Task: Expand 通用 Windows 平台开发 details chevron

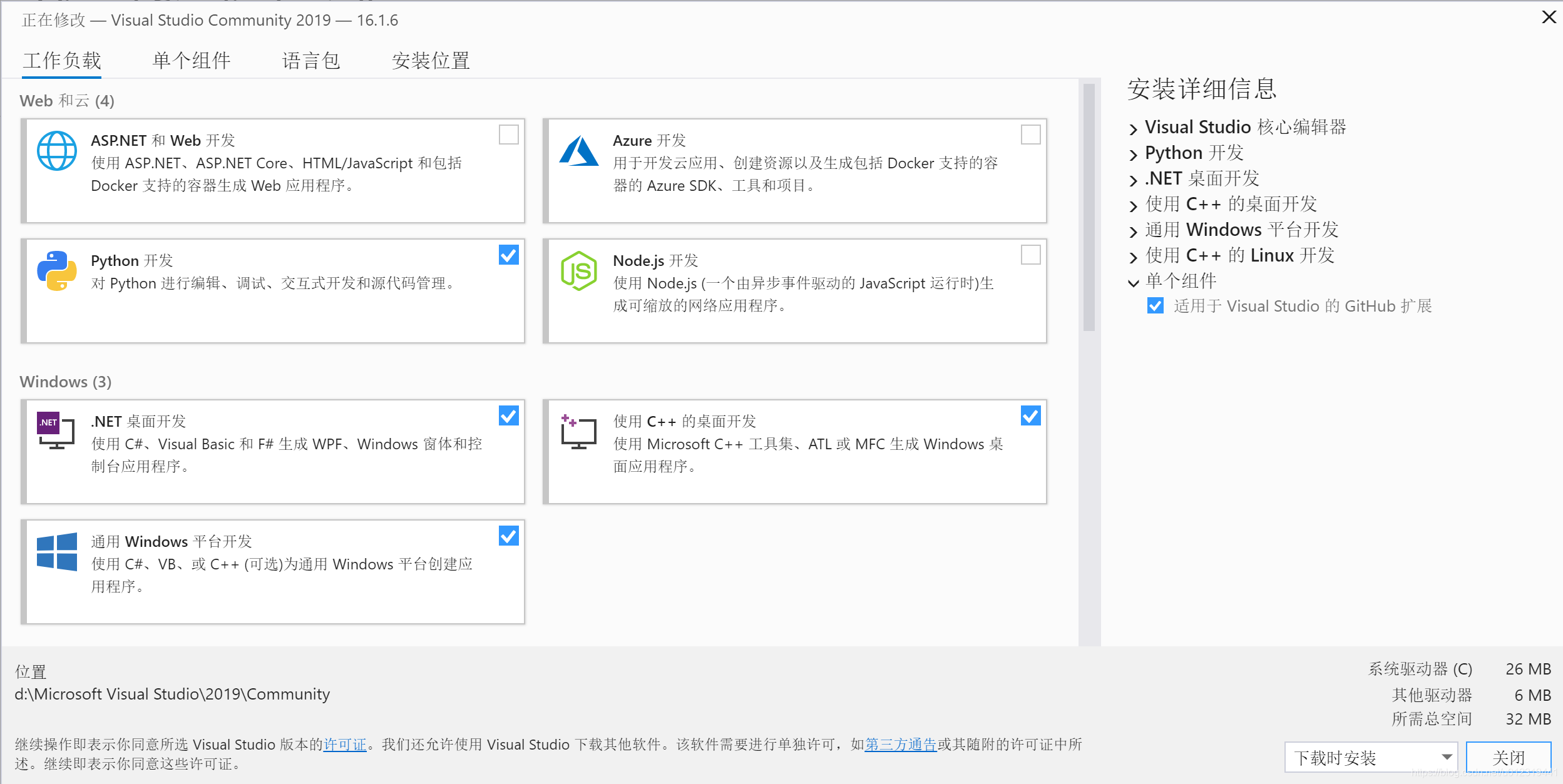Action: (1133, 232)
